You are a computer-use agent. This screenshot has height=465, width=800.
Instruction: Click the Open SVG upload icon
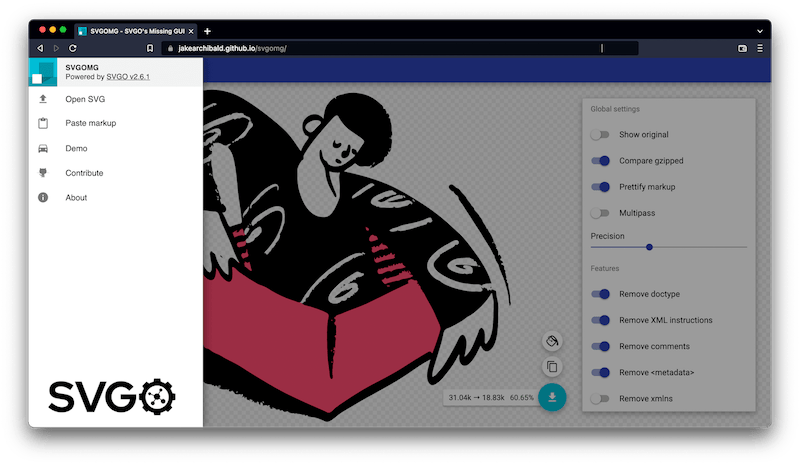click(x=43, y=99)
